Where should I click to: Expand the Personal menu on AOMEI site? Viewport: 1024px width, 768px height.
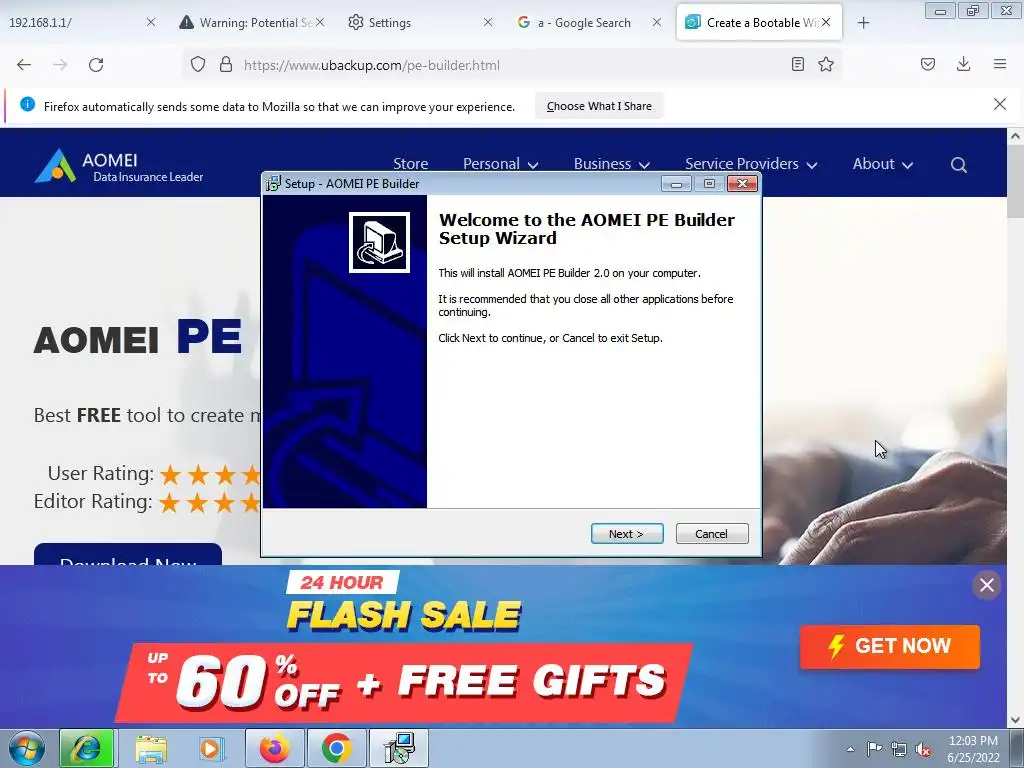coord(500,163)
